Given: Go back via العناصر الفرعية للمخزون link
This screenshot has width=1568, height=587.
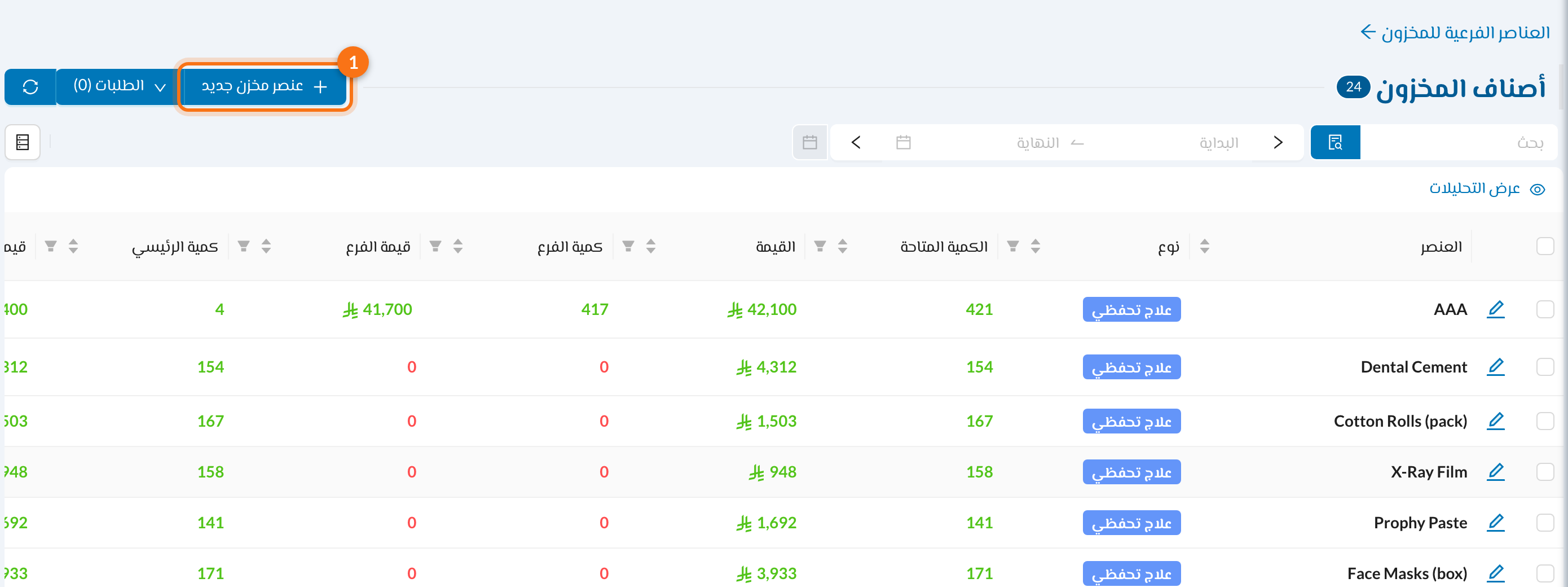Looking at the screenshot, I should (1455, 32).
